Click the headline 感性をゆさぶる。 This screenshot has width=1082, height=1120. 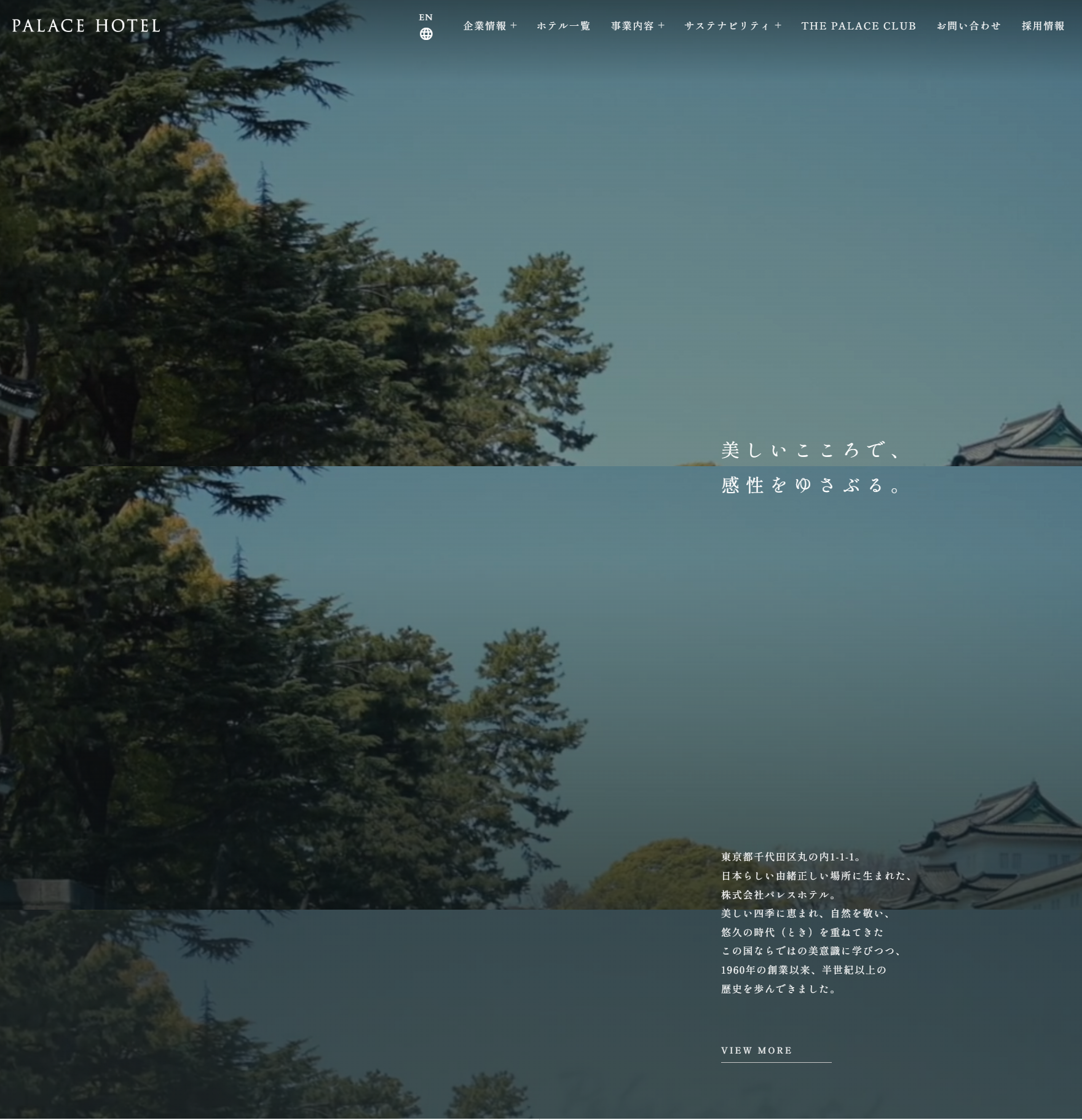tap(811, 485)
